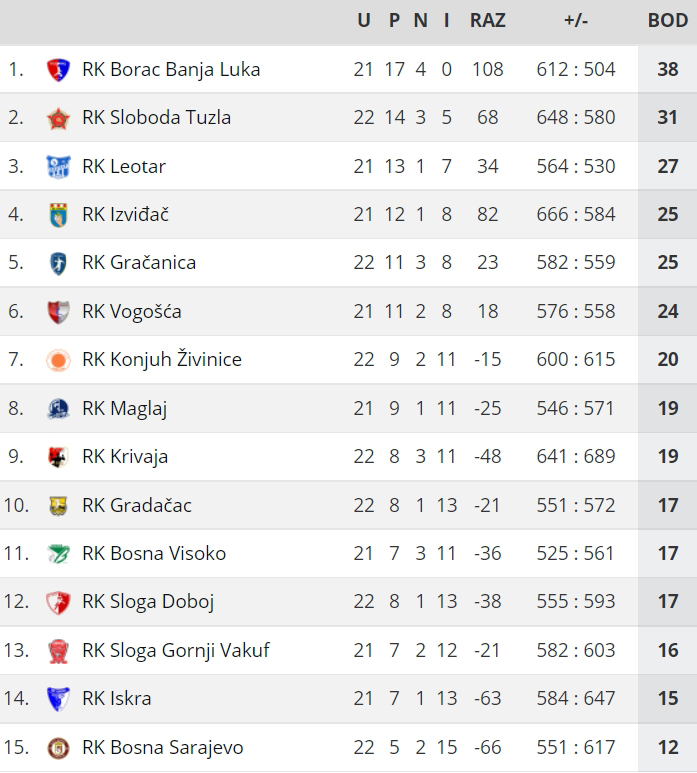
Task: Select the RK Sloga Doboj team name
Action: coord(148,602)
